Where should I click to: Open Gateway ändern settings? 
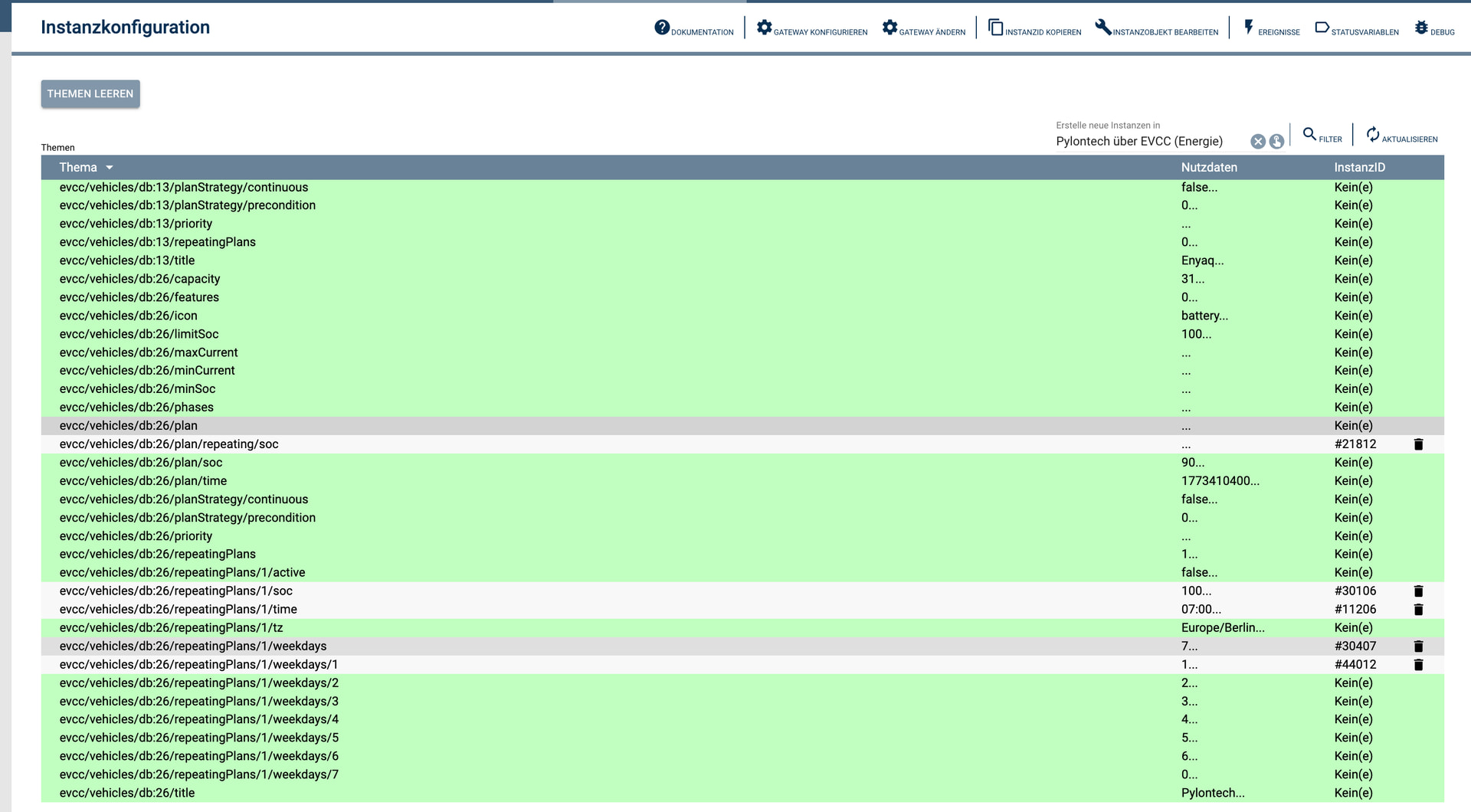click(889, 28)
